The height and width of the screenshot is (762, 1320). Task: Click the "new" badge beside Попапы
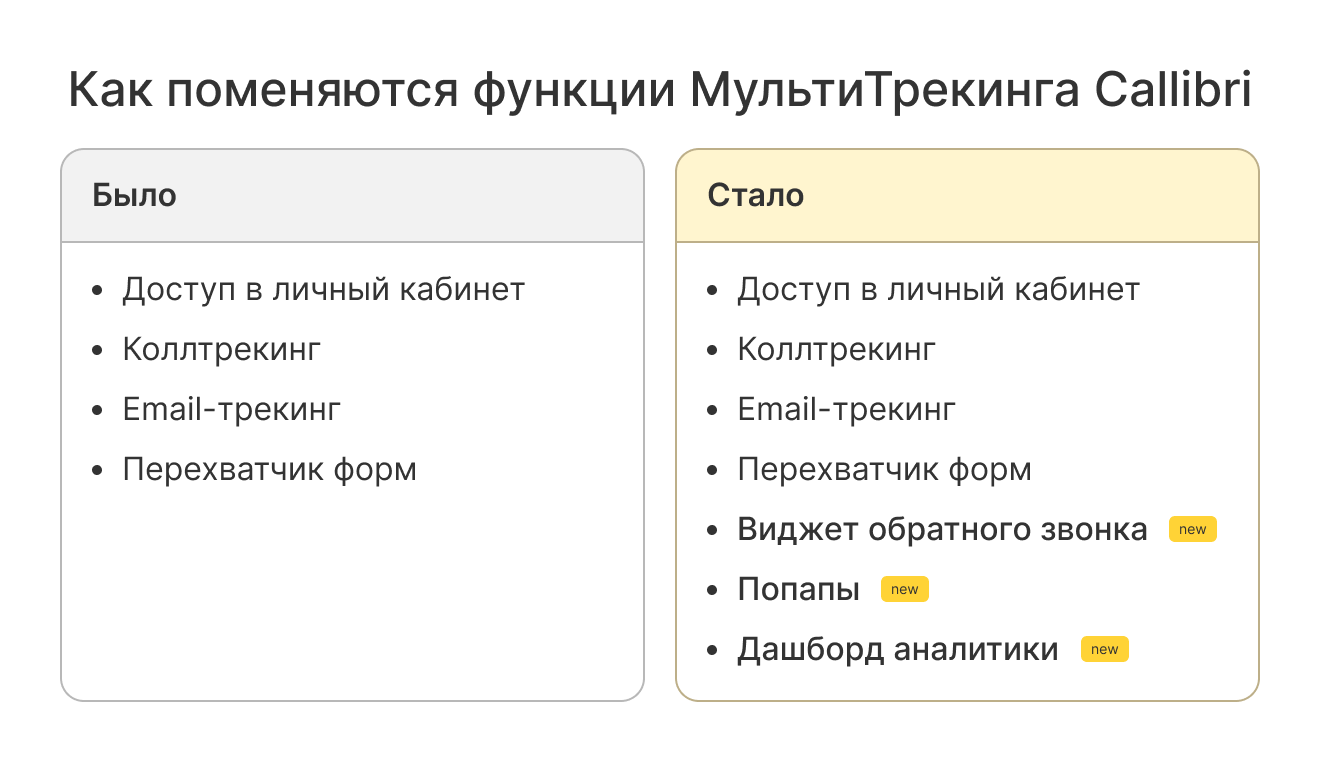(x=904, y=590)
